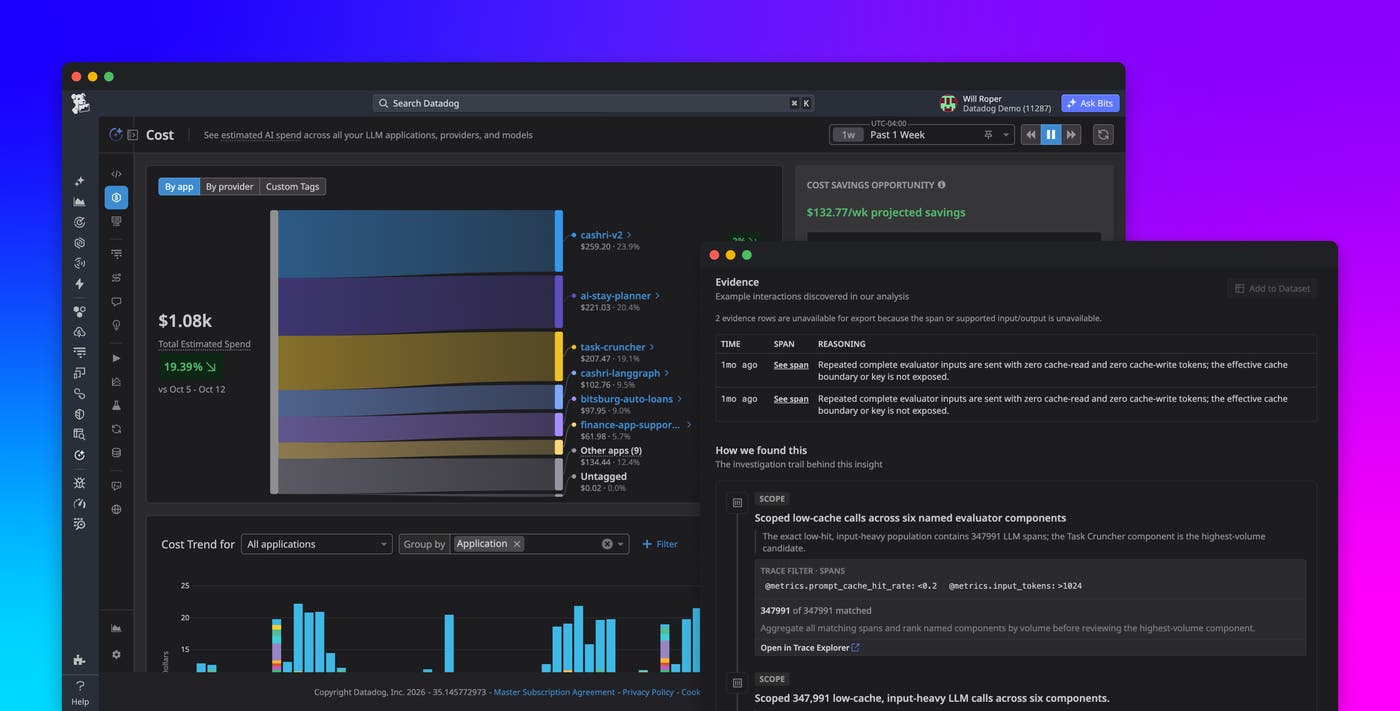The height and width of the screenshot is (711, 1400).
Task: Open the database icon in secondary sidebar
Action: pos(116,453)
